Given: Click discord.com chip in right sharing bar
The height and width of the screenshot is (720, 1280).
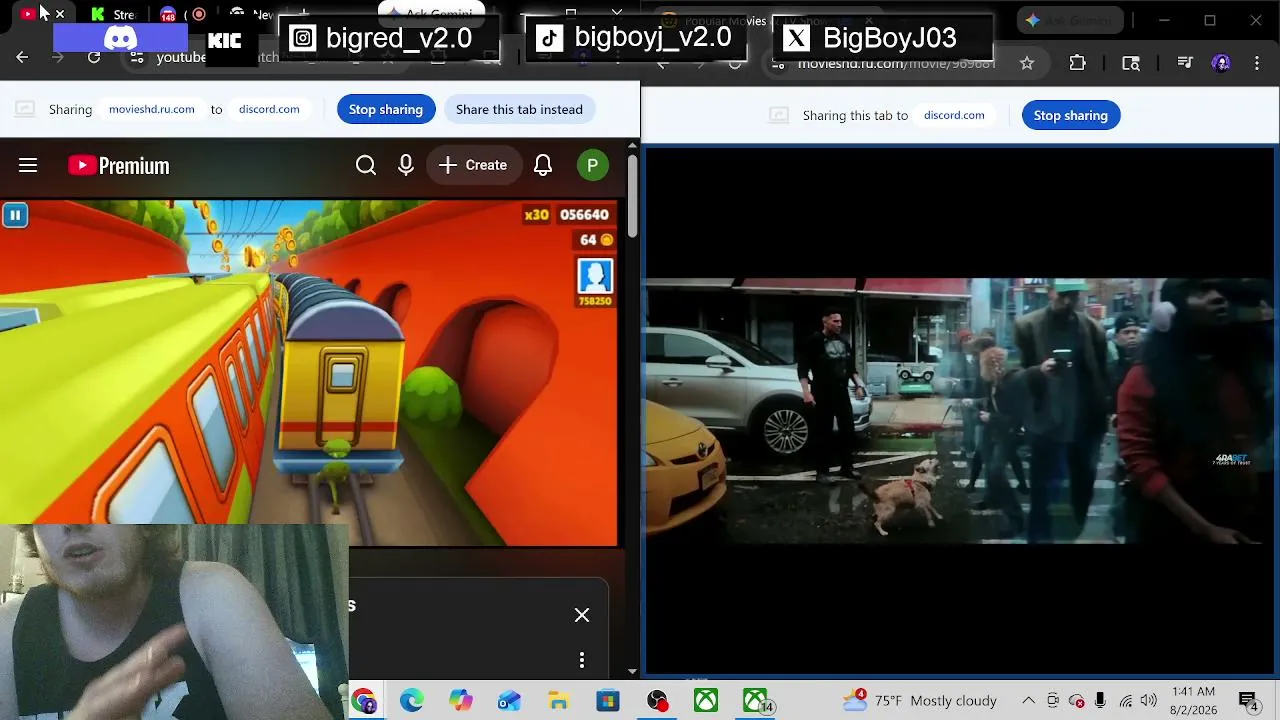Looking at the screenshot, I should pyautogui.click(x=954, y=115).
